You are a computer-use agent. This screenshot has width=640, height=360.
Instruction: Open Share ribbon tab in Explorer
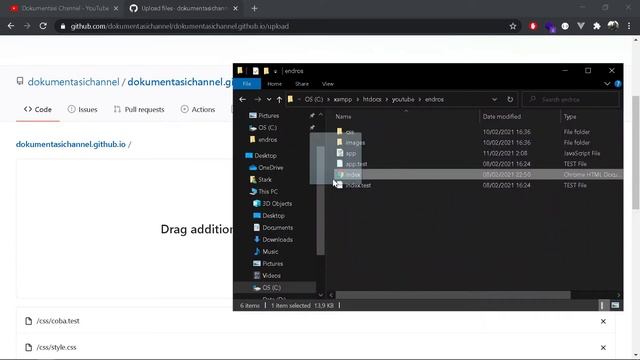[302, 84]
